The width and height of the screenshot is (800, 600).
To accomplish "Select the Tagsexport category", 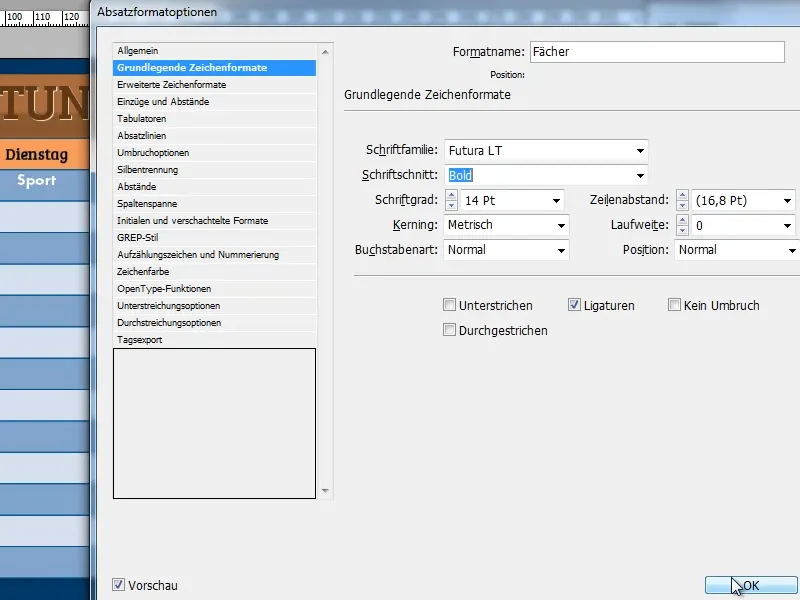I will pyautogui.click(x=214, y=340).
